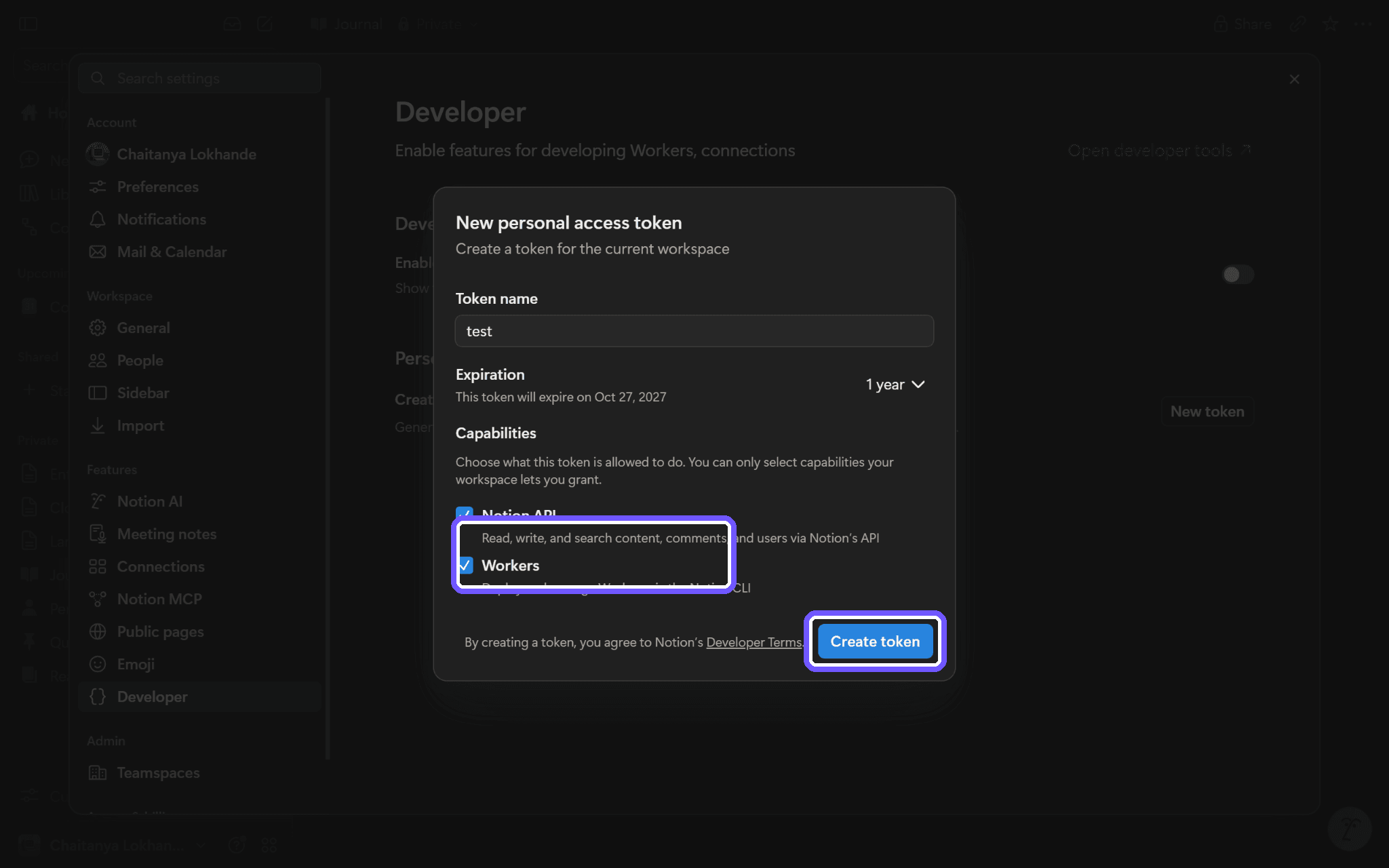Screen dimensions: 1389x868
Task: Click the Private lock breadcrumb
Action: click(431, 24)
